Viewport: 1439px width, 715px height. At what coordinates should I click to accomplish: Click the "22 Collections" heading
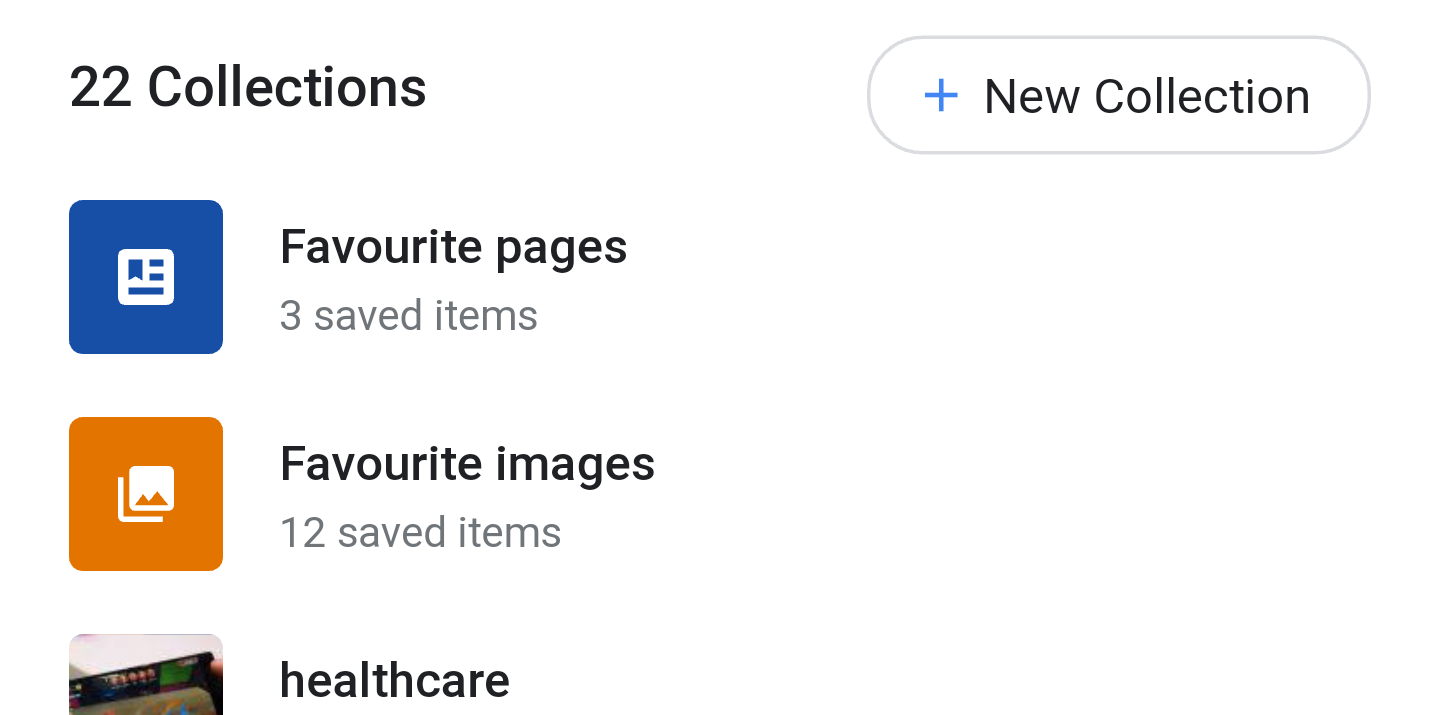(248, 88)
